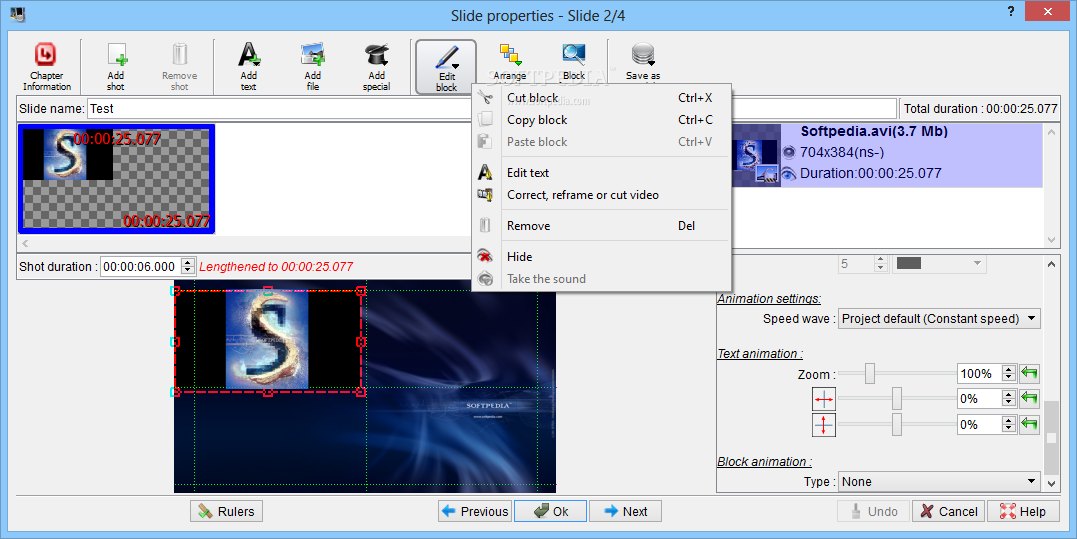Open the Arrange toolbar menu
This screenshot has width=1077, height=539.
(510, 62)
